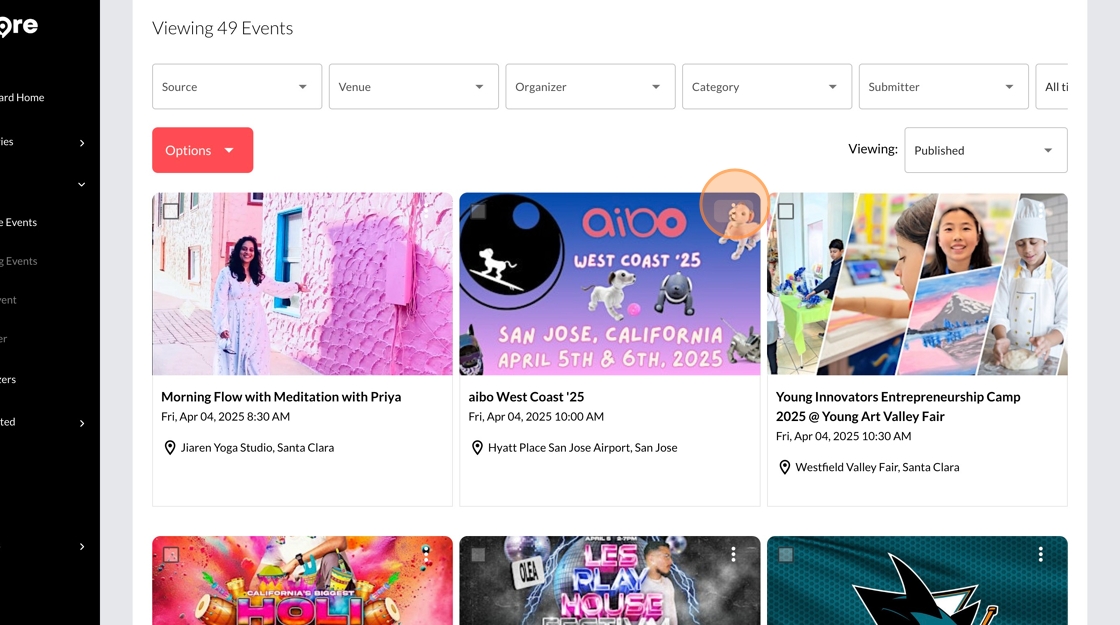Open the three-dot menu on the Holi card
Viewport: 1120px width, 625px height.
coord(426,554)
